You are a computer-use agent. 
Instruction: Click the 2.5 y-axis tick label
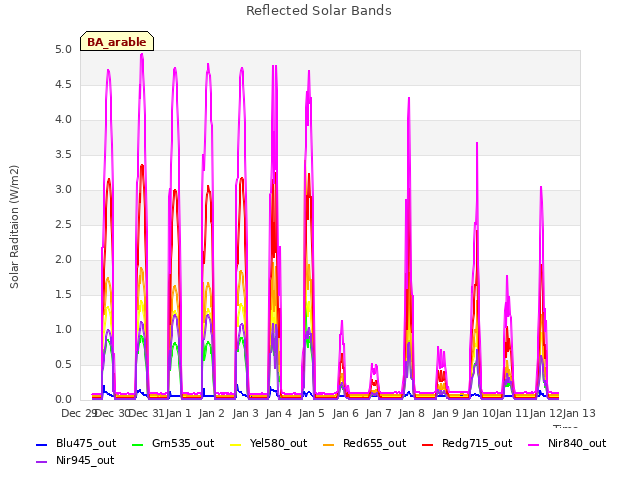tap(63, 224)
